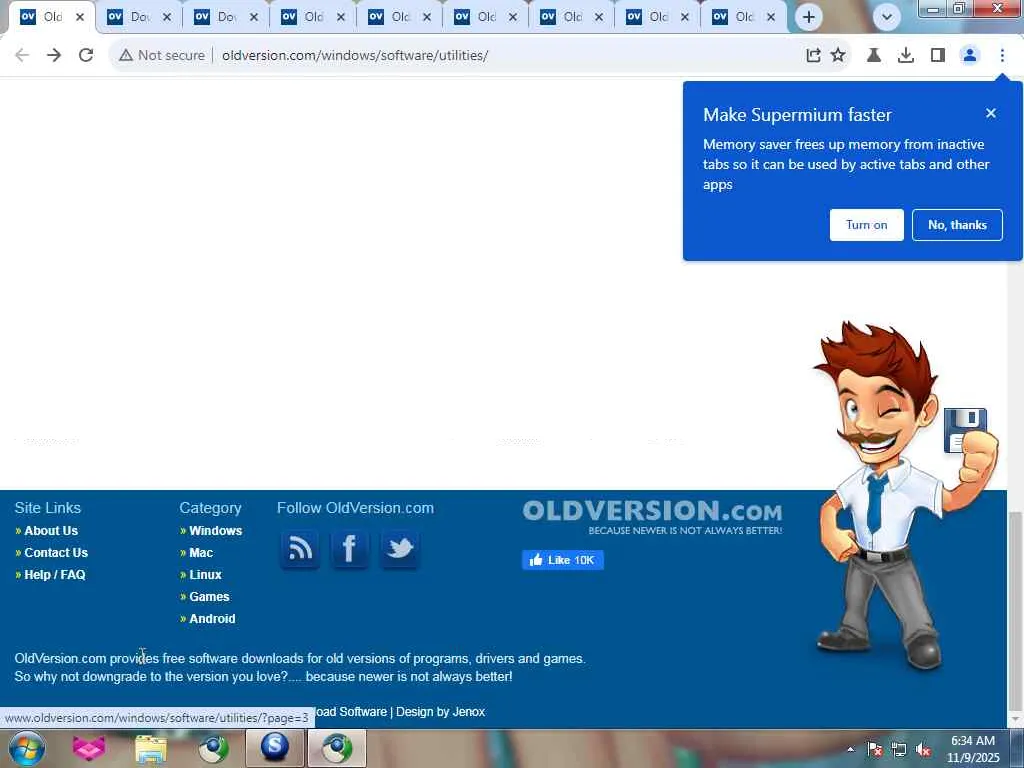Close the Make Supermium faster popup

coord(991,114)
